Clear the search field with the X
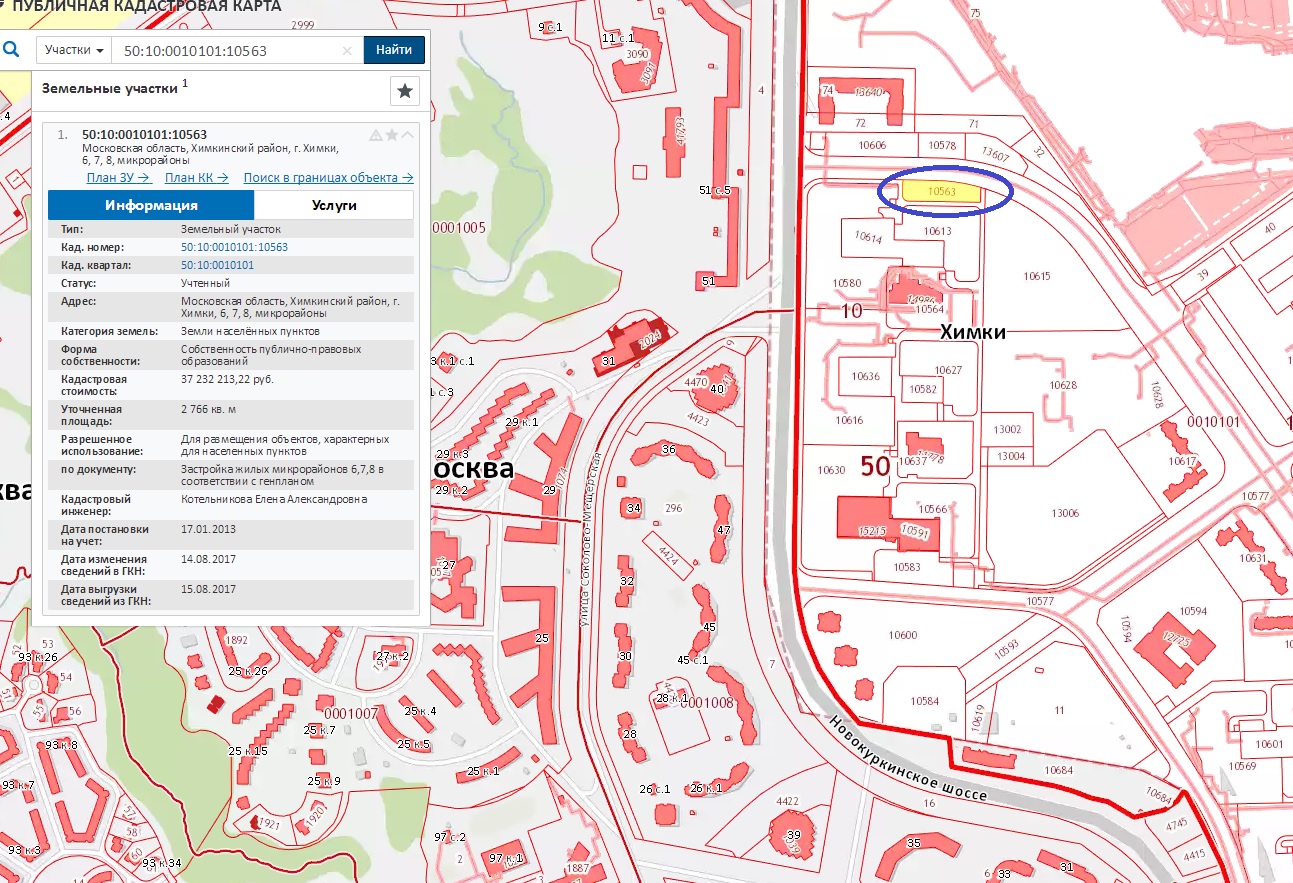 point(347,50)
